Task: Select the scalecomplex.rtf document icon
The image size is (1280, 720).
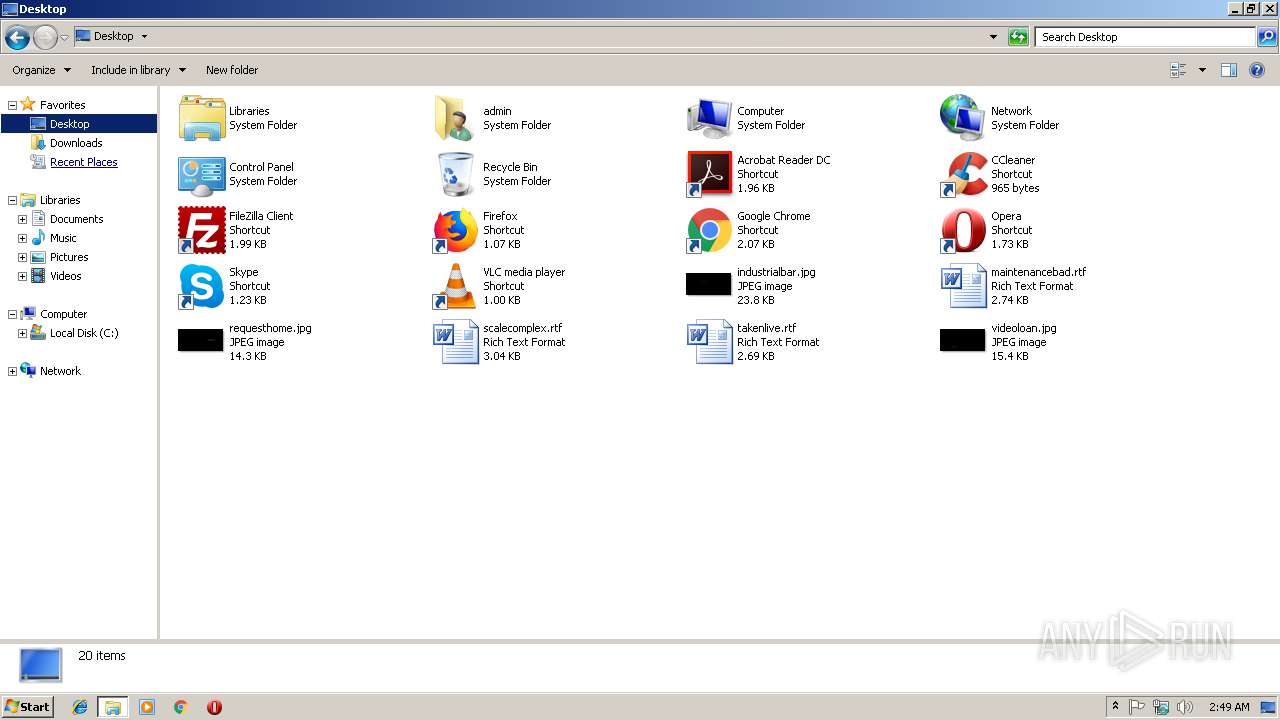Action: click(455, 342)
